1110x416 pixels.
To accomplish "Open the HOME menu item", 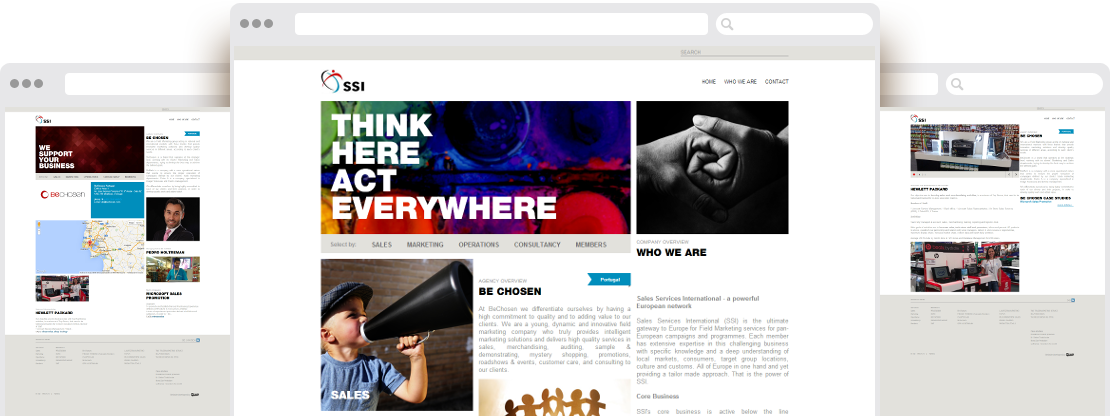I will tap(709, 82).
